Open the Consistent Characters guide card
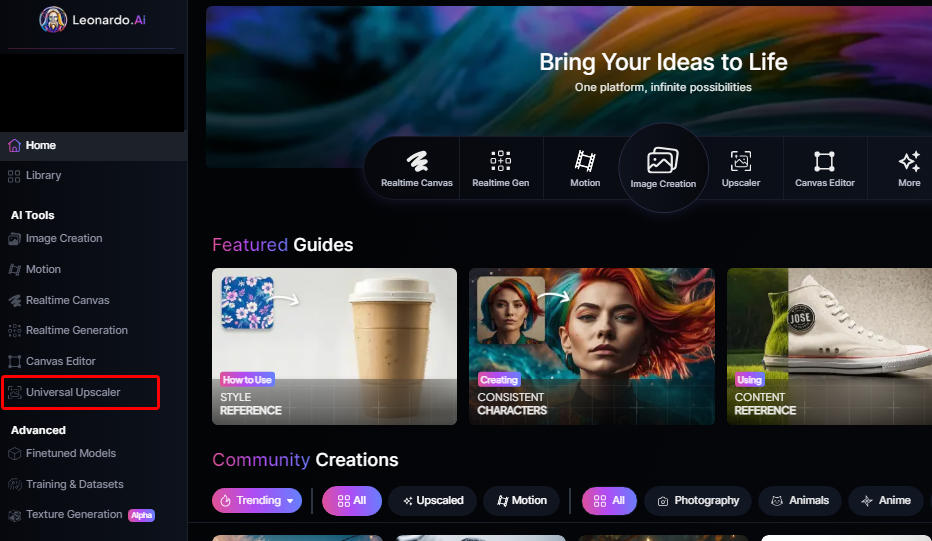Viewport: 932px width, 541px height. point(592,347)
